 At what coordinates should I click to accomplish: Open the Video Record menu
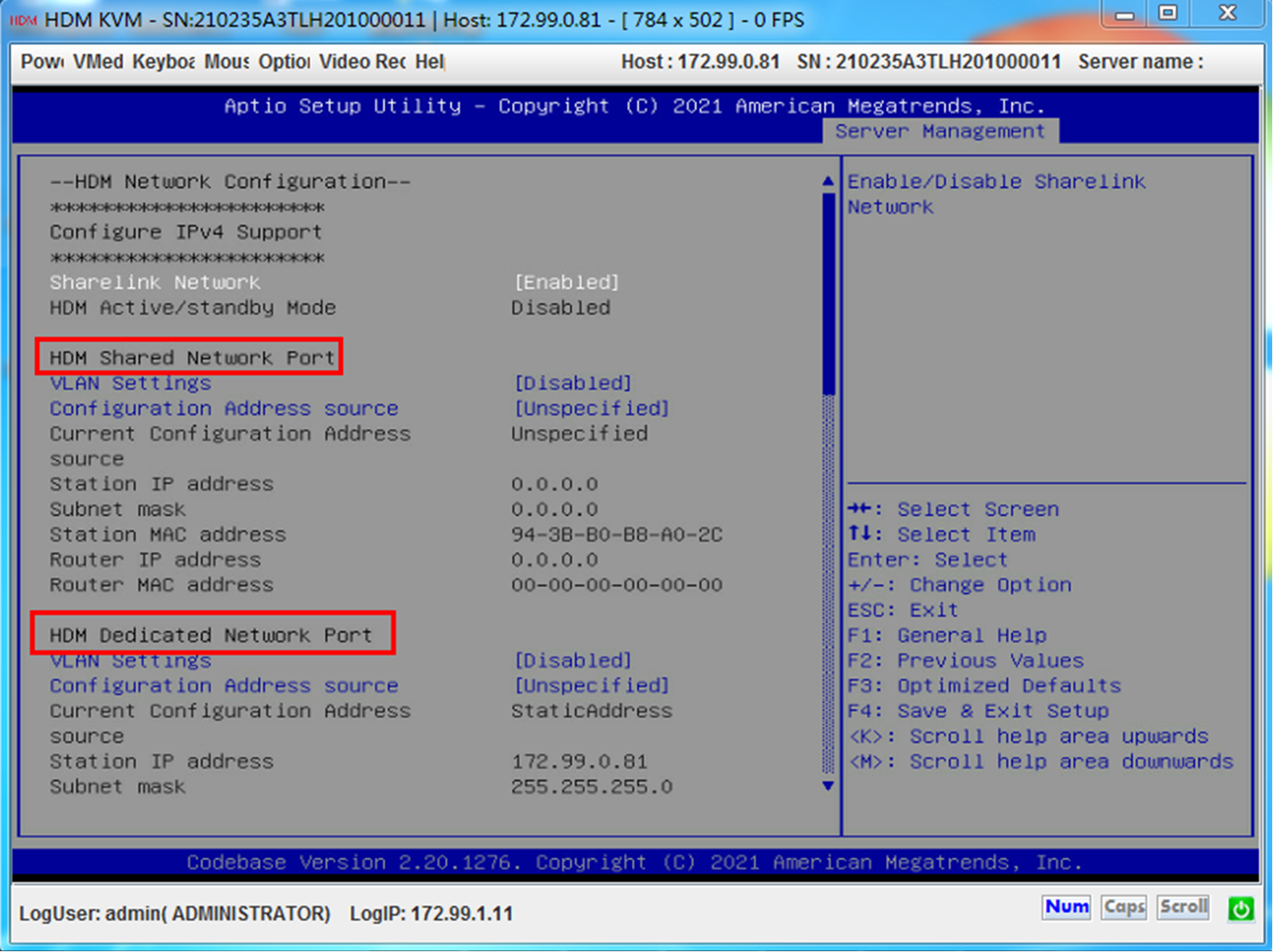362,61
